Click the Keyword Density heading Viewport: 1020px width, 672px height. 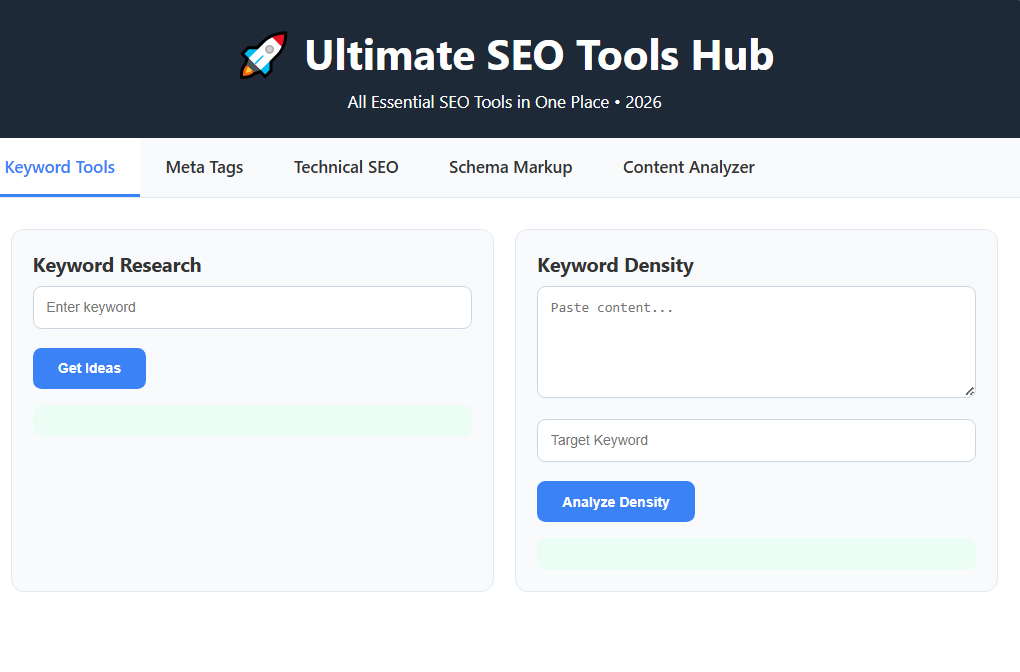[x=615, y=265]
